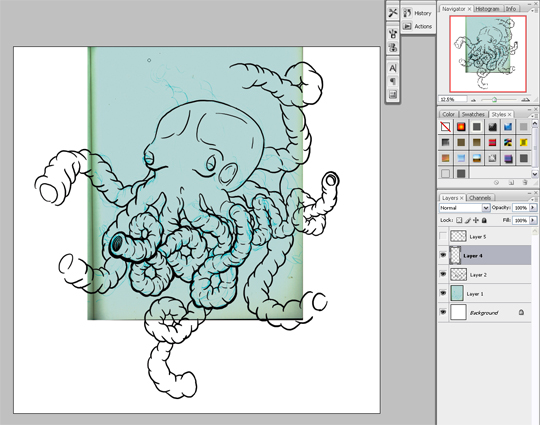Open the Character panel icon
This screenshot has height=425, width=540.
tap(393, 68)
